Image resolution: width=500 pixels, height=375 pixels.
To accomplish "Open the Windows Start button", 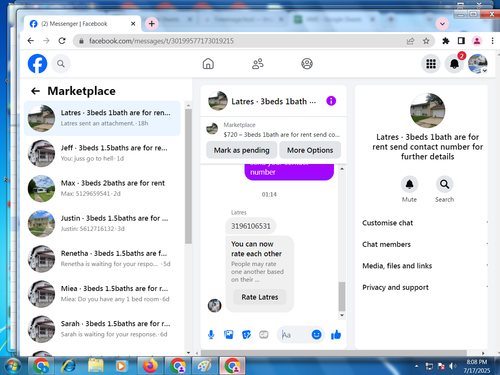I will pos(13,366).
